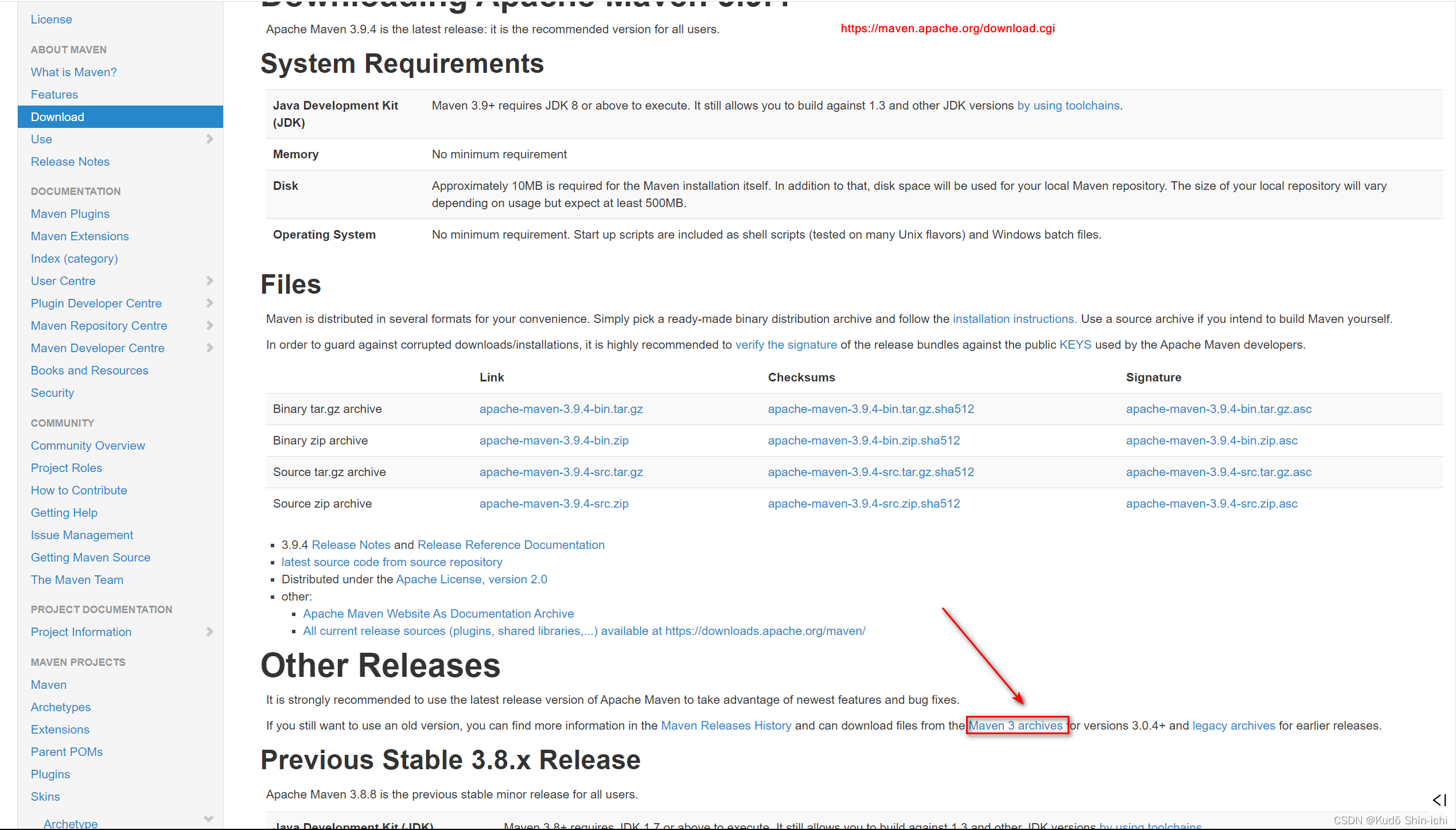
Task: Follow 'by using toolchains' link in JDK row
Action: 1068,106
